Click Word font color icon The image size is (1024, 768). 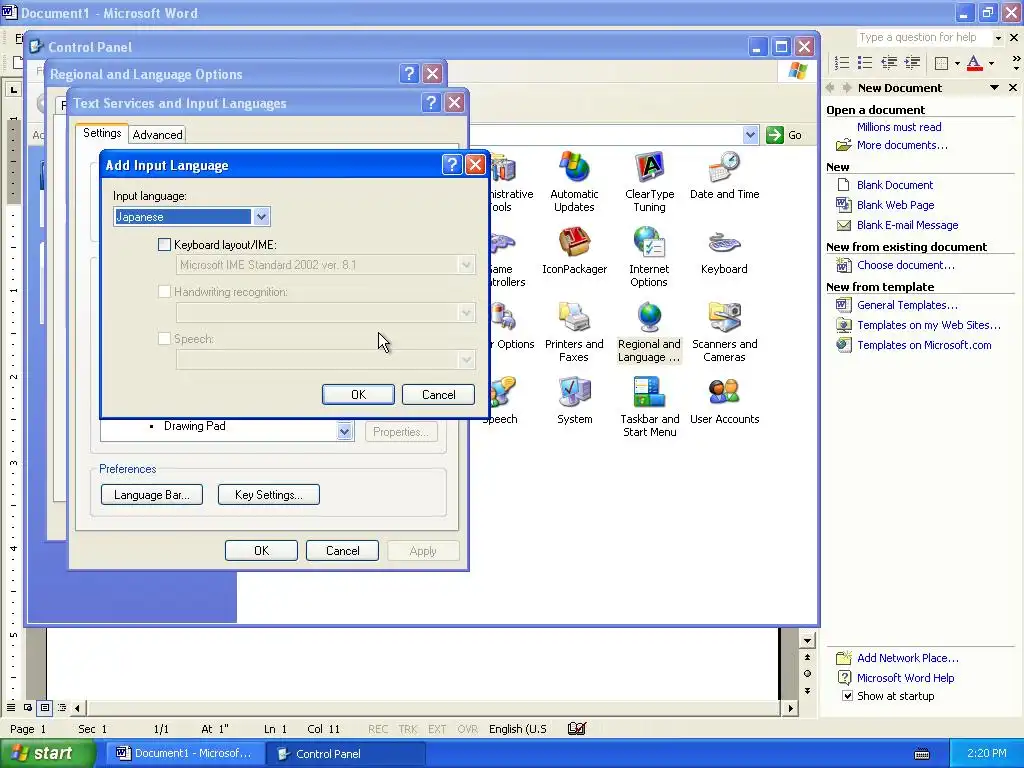974,63
